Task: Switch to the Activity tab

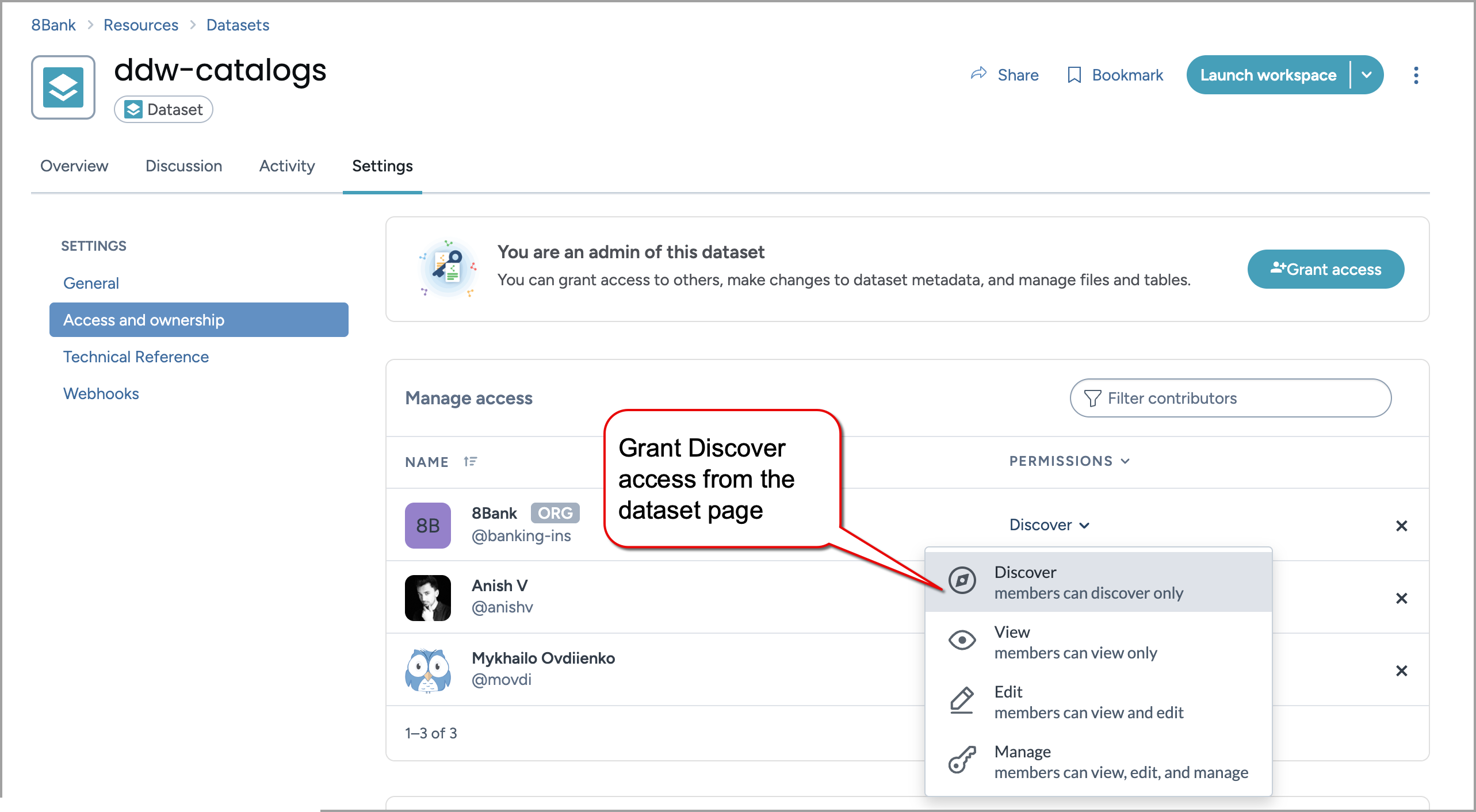Action: coord(286,166)
